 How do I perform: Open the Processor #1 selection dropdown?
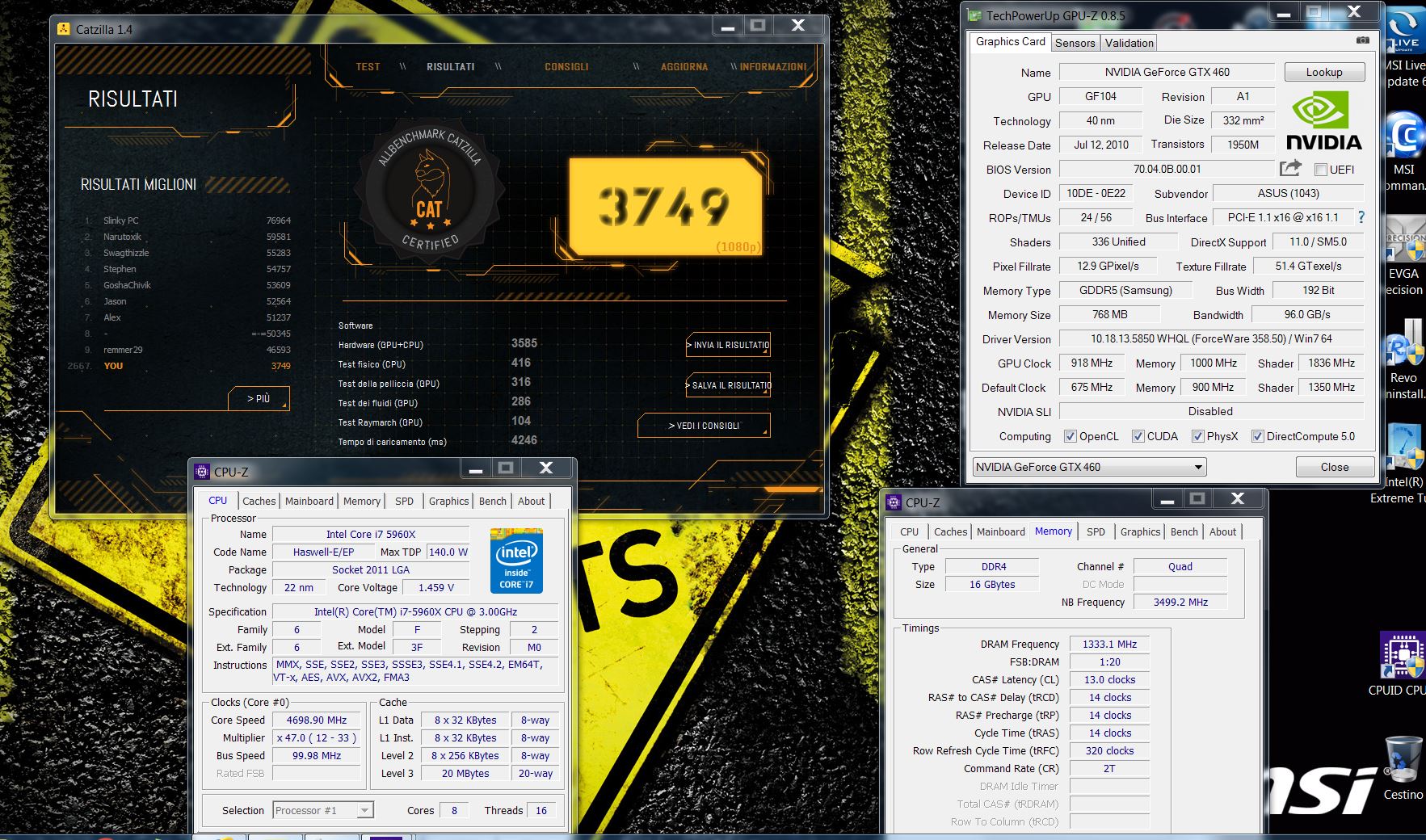pos(322,810)
